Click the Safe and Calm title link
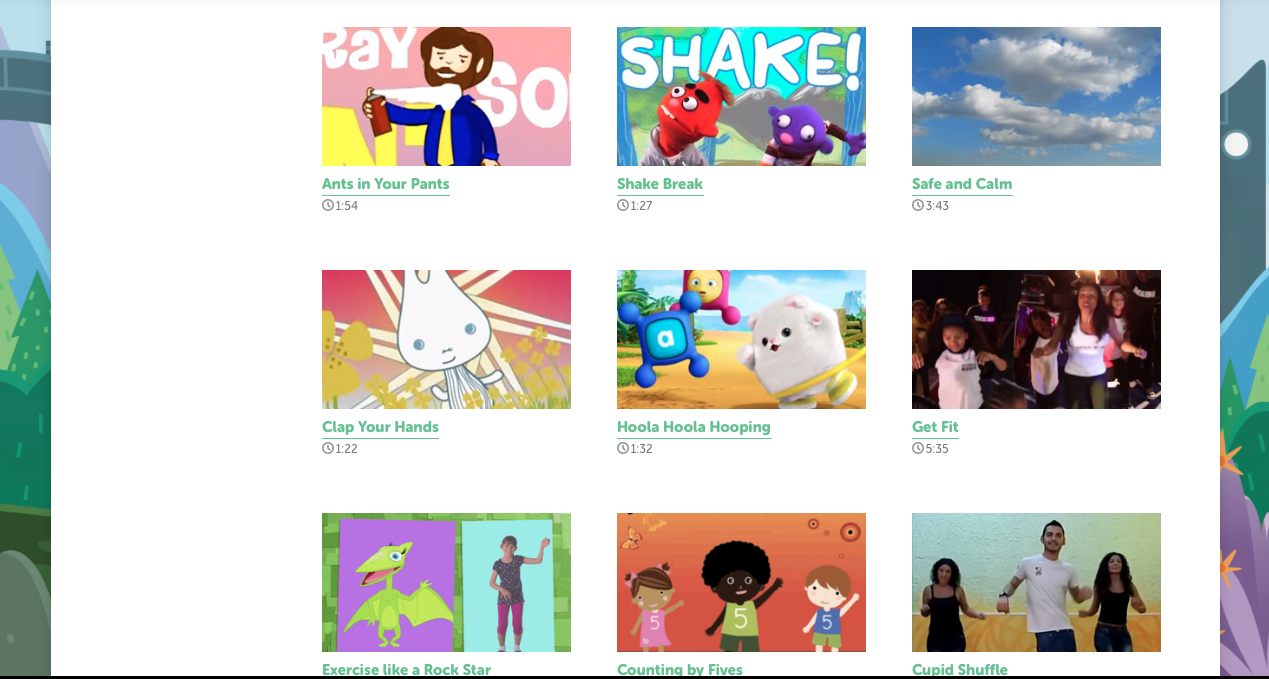The width and height of the screenshot is (1269, 679). pos(962,184)
